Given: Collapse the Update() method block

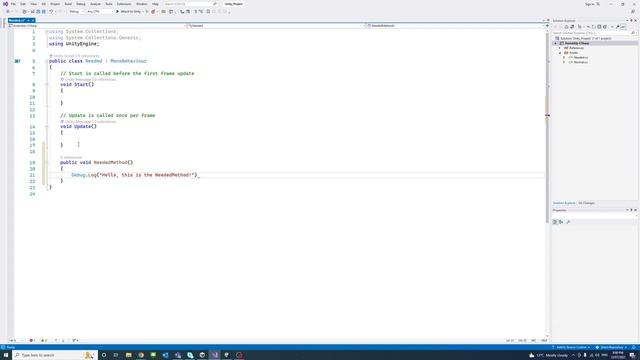Looking at the screenshot, I should (47, 127).
